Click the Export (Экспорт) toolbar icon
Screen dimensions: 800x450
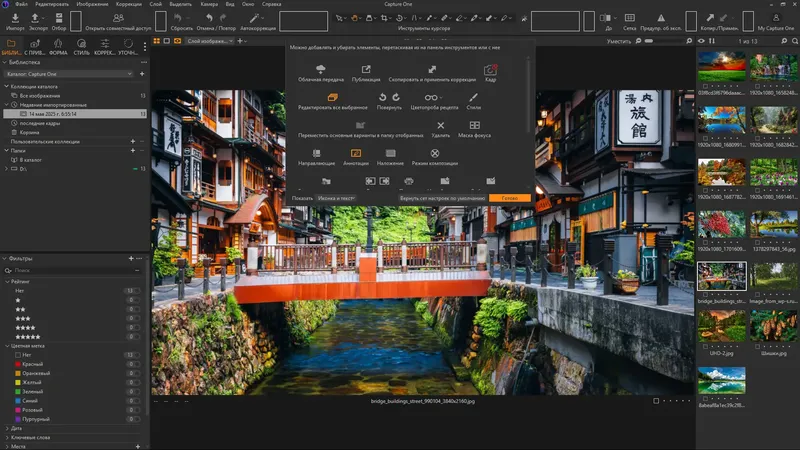[37, 18]
